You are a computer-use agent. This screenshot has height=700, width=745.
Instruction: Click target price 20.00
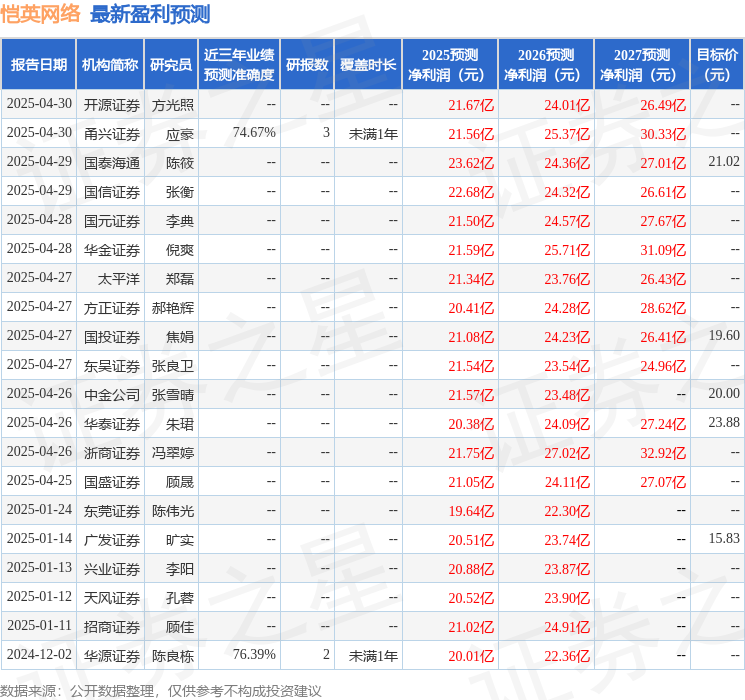pos(724,393)
